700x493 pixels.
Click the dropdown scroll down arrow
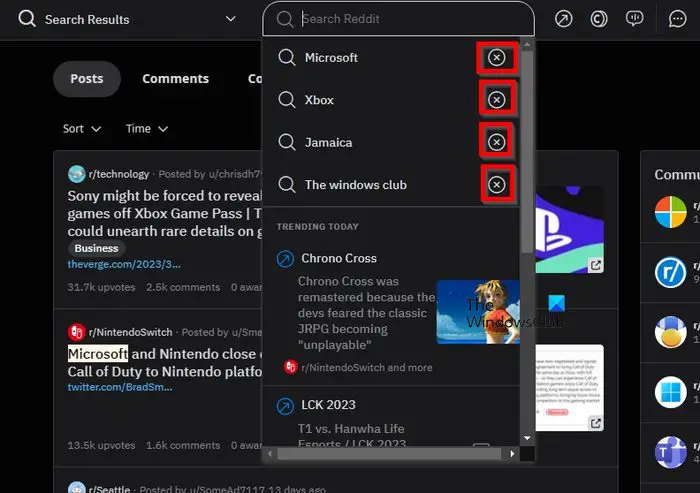[527, 439]
